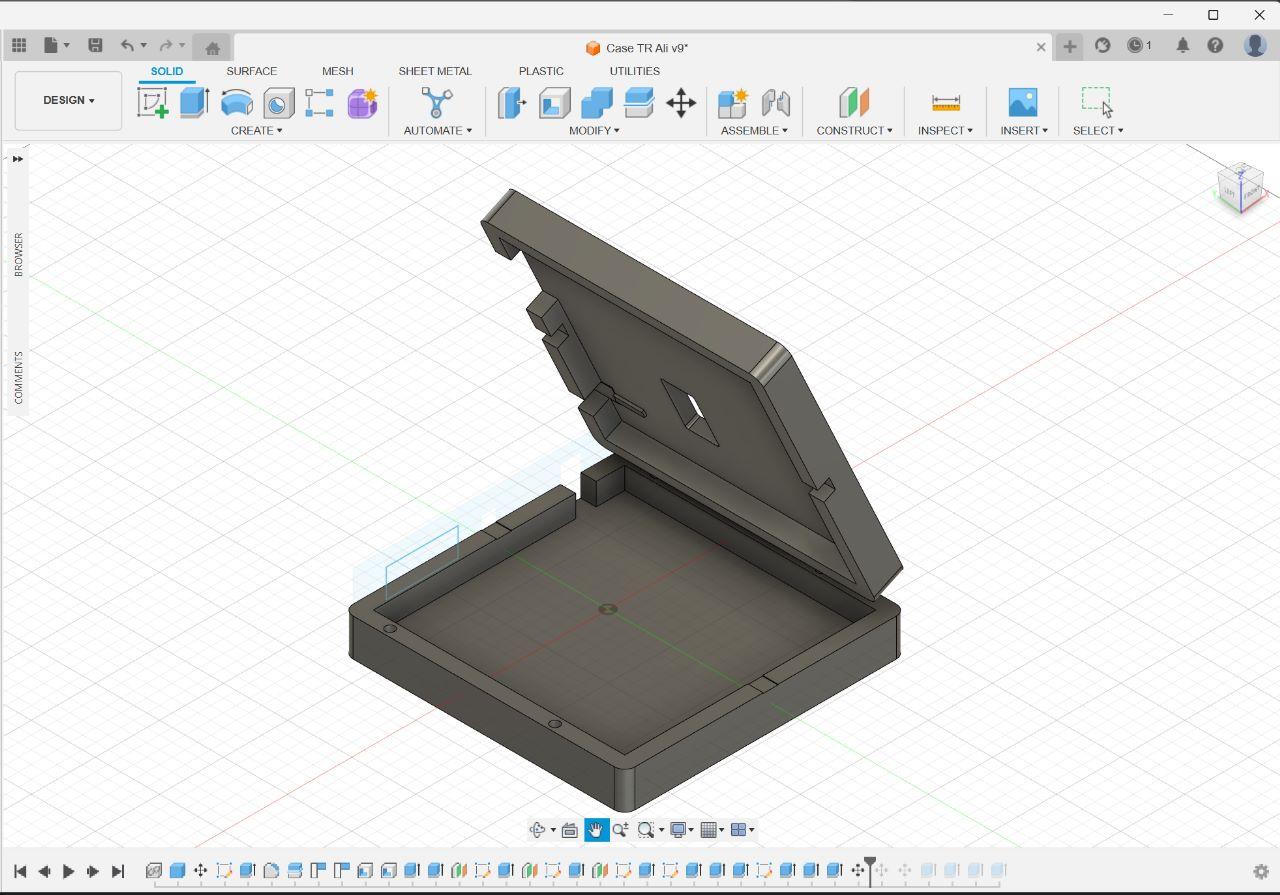The height and width of the screenshot is (895, 1280).
Task: Expand the AUTOMATE menu
Action: point(438,130)
